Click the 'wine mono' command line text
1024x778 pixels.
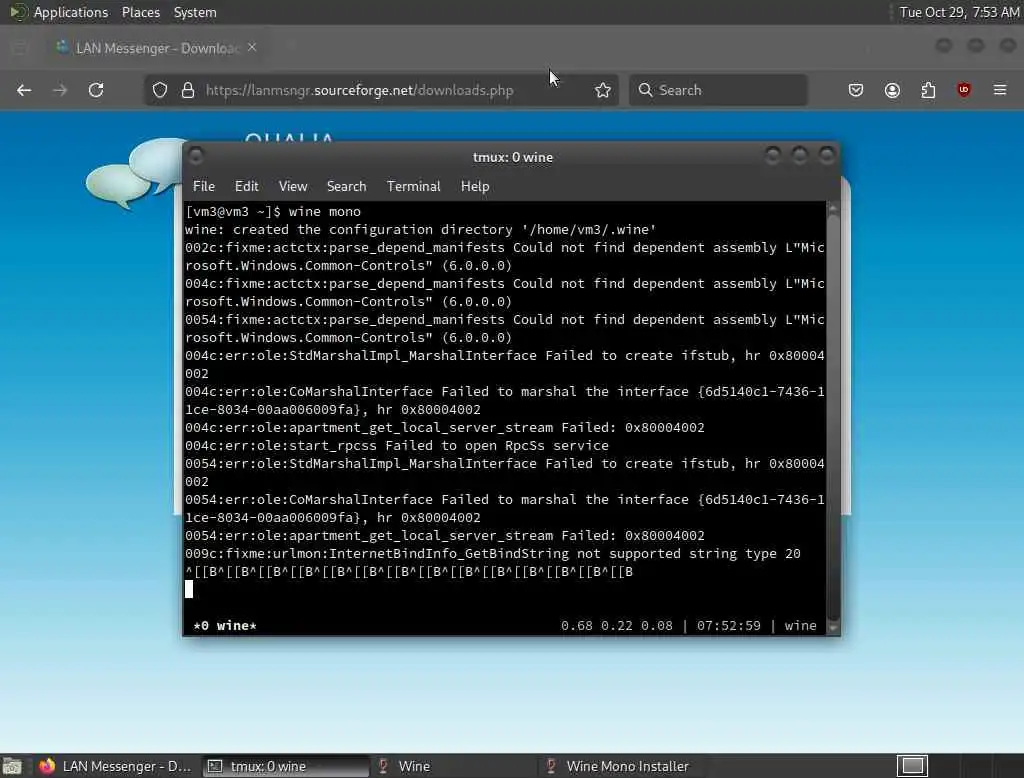point(325,212)
